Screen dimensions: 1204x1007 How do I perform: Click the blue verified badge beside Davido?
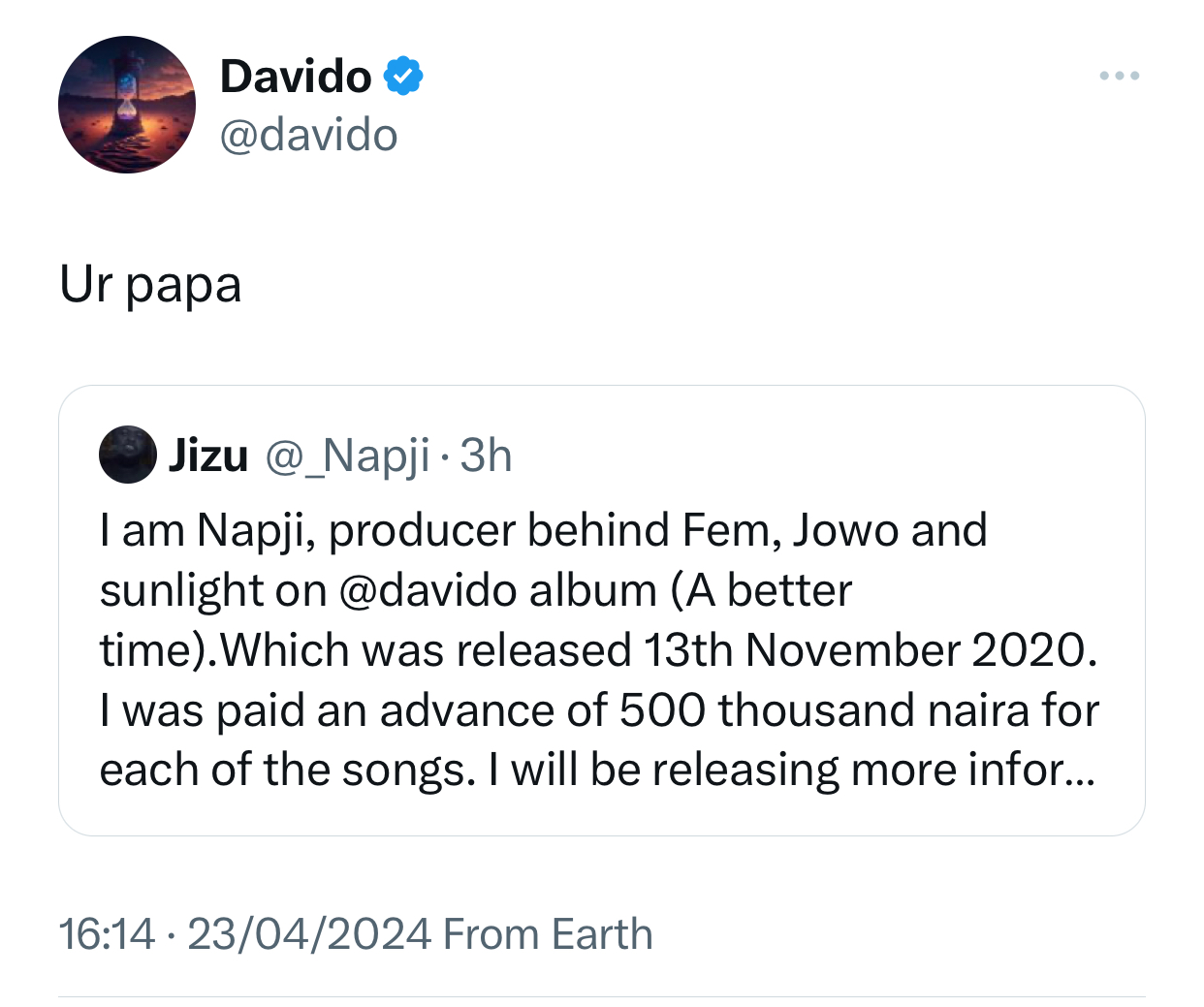(x=403, y=77)
